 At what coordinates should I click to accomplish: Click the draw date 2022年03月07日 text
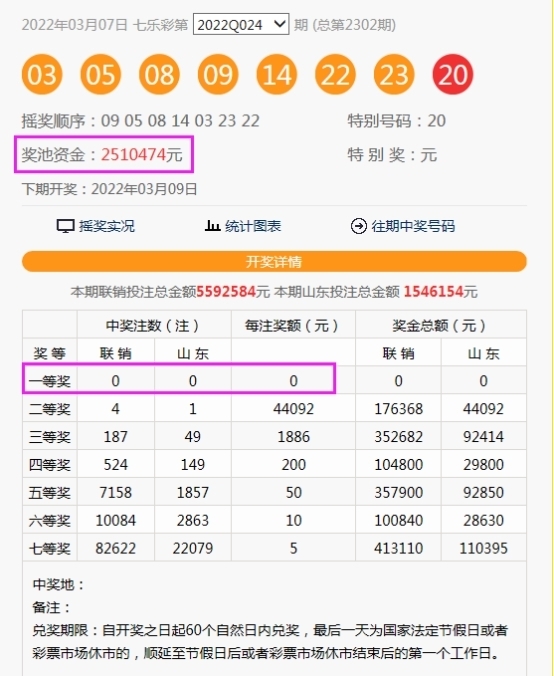75,25
